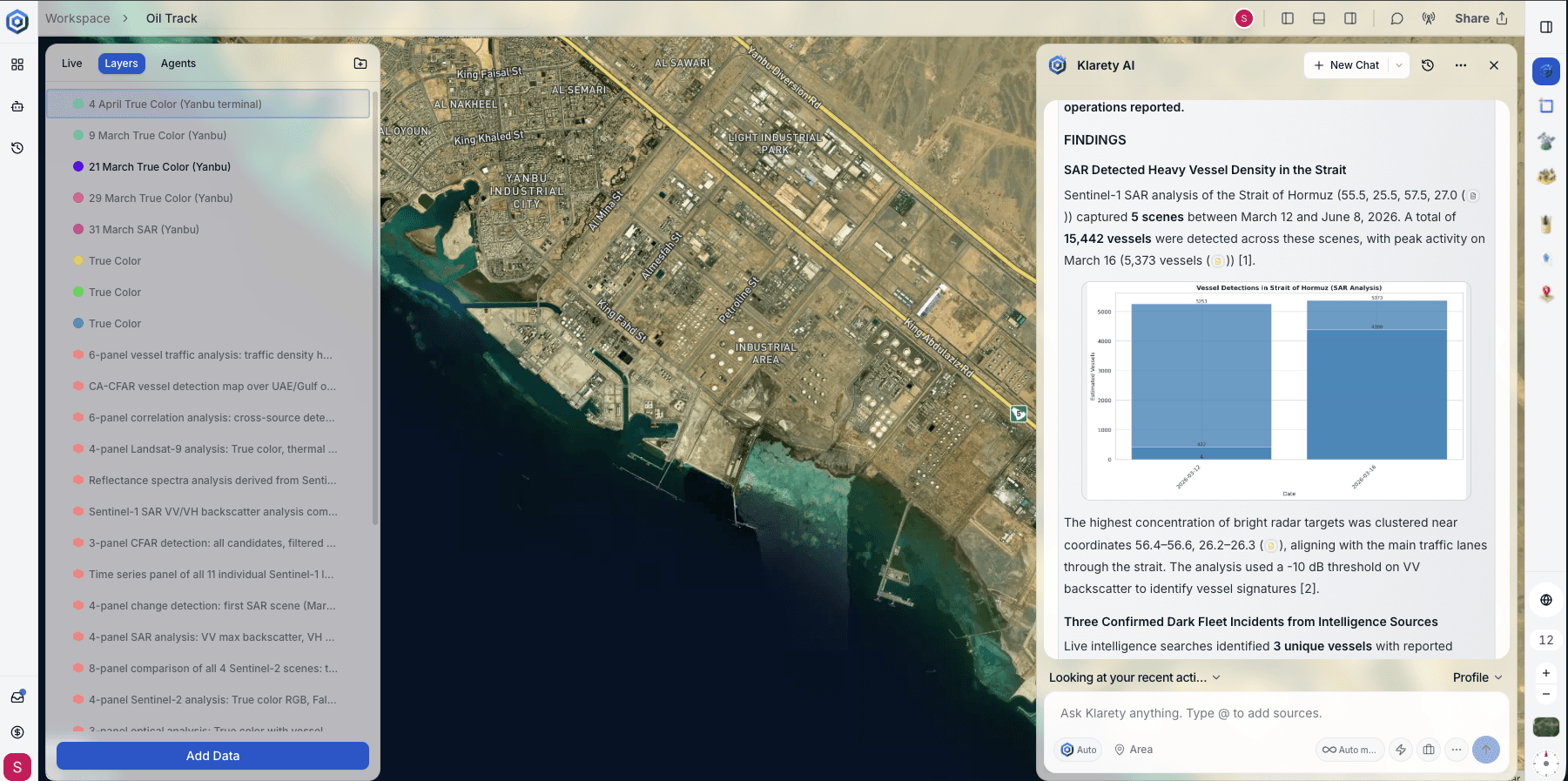Toggle the 29 March True Color pink dot
The image size is (1568, 781).
(78, 199)
